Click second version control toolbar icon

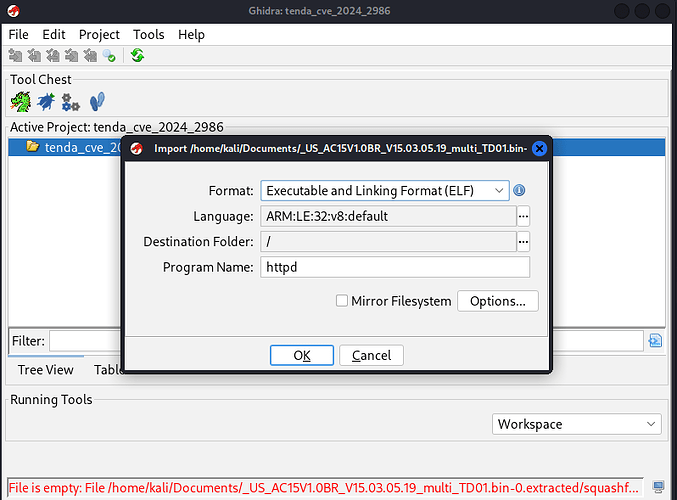tap(34, 56)
